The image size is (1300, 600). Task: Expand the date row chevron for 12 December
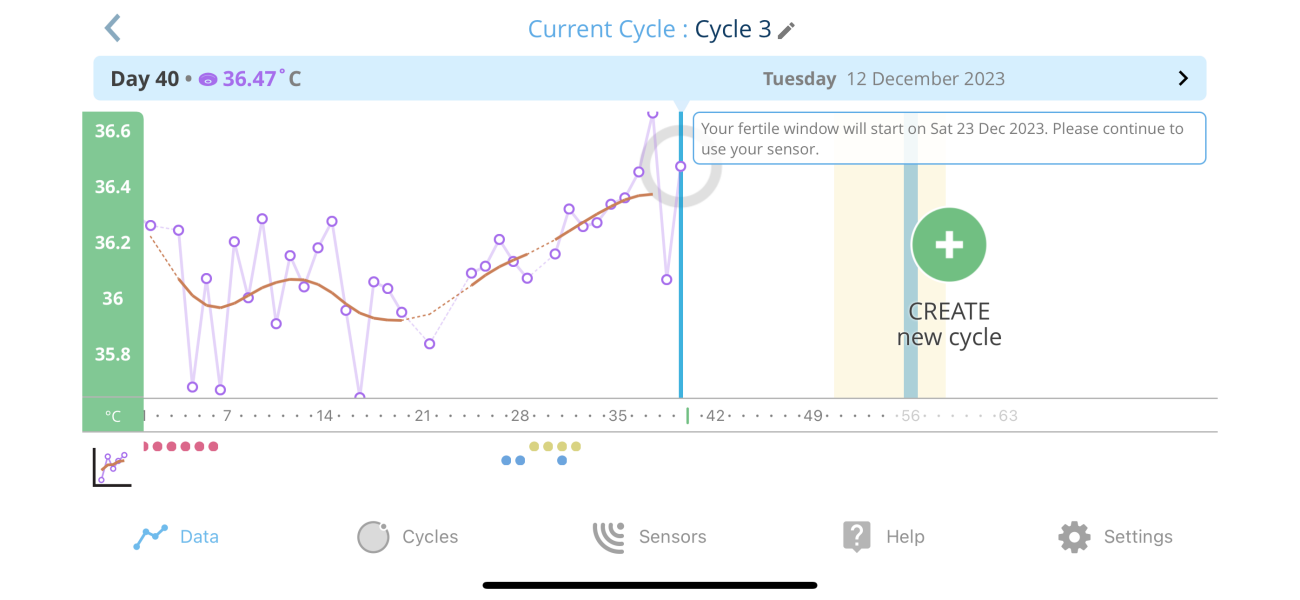click(x=1182, y=78)
